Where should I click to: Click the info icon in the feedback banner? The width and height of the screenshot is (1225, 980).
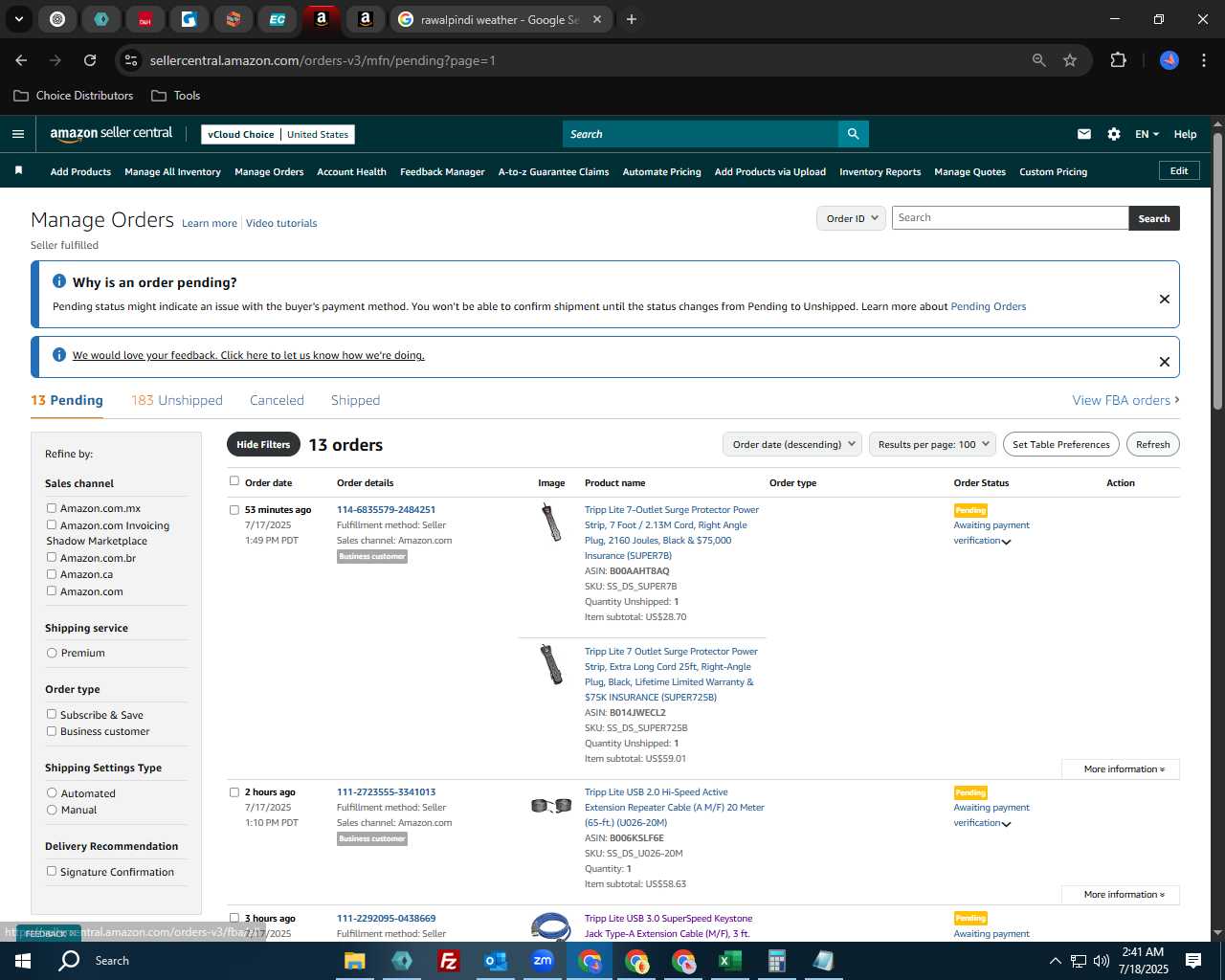coord(59,355)
